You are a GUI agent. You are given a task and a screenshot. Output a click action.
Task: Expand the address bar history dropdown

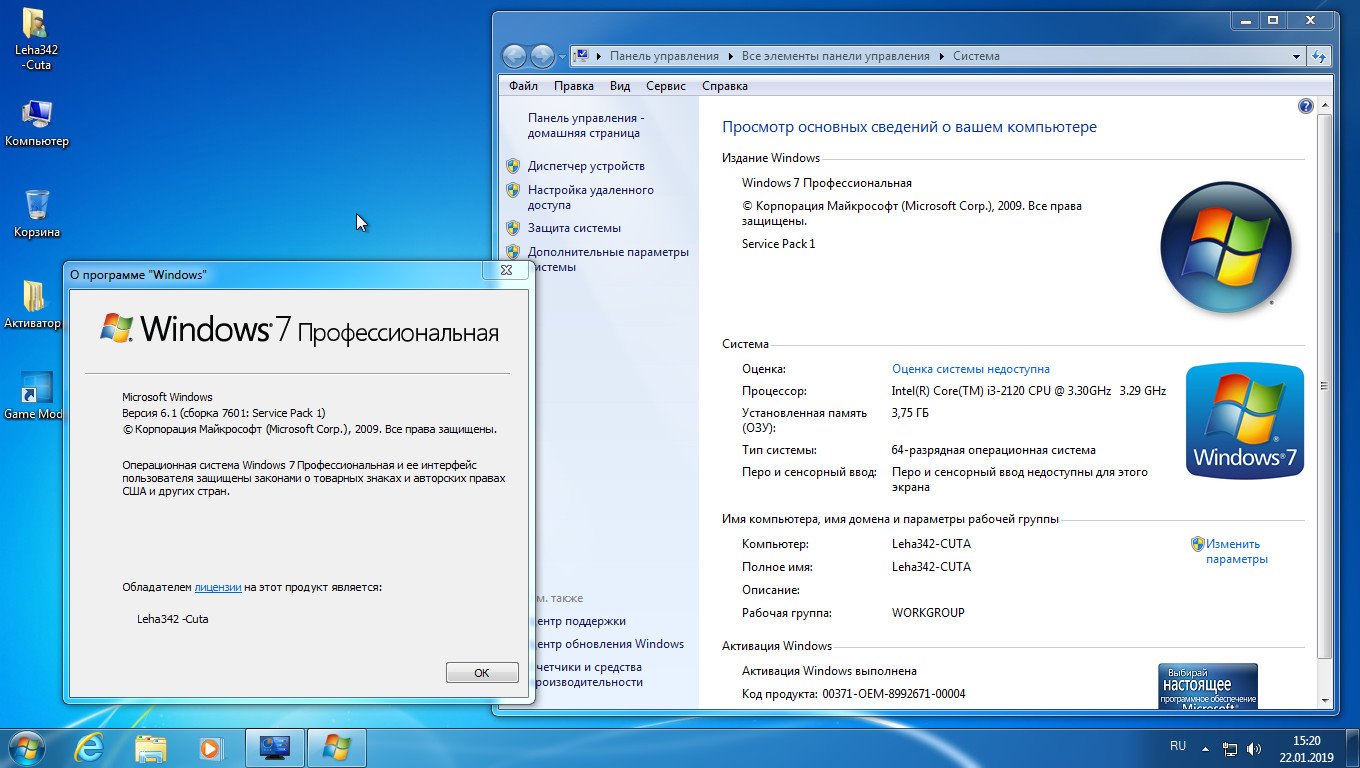coord(1297,56)
